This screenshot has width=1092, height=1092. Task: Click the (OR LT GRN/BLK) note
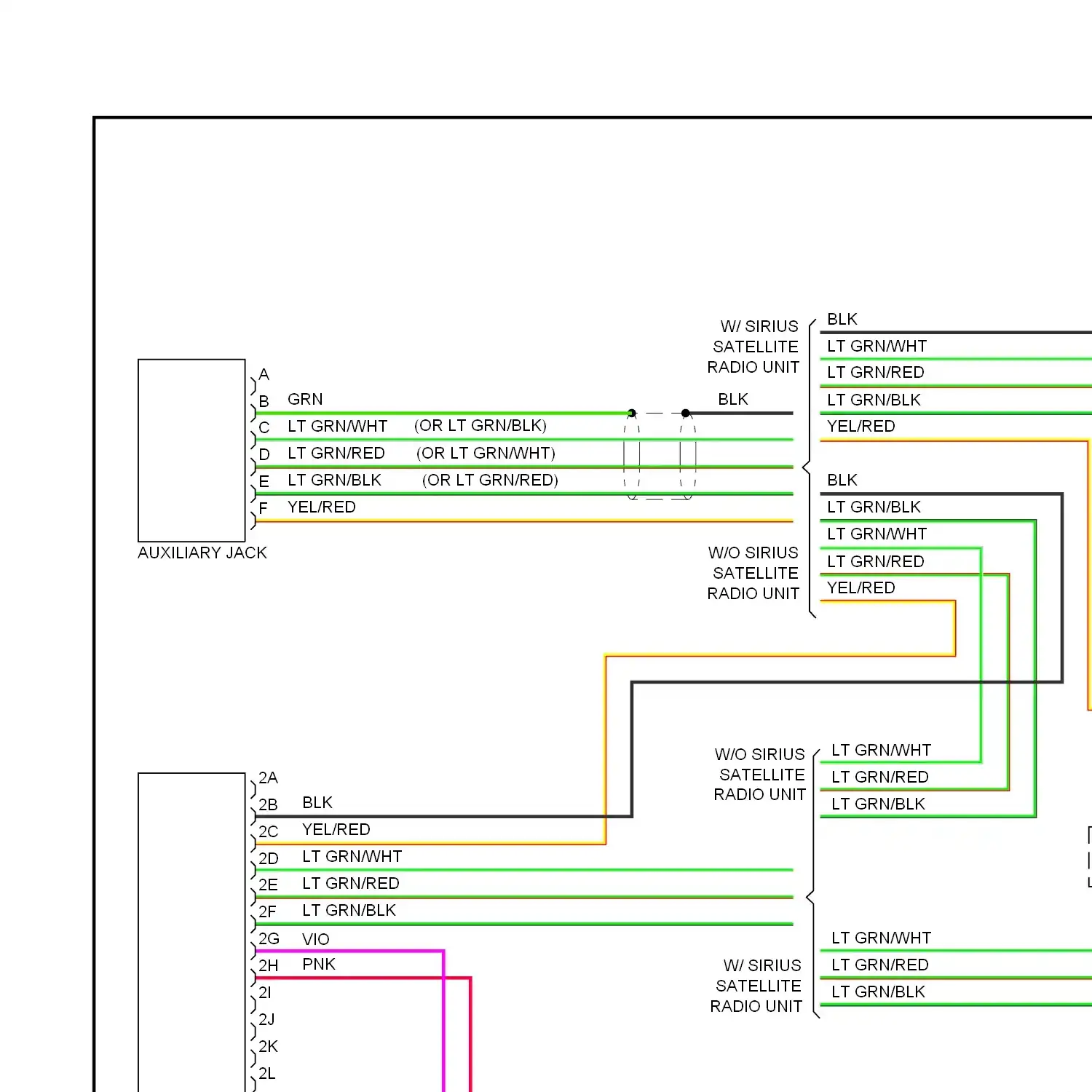pyautogui.click(x=480, y=426)
